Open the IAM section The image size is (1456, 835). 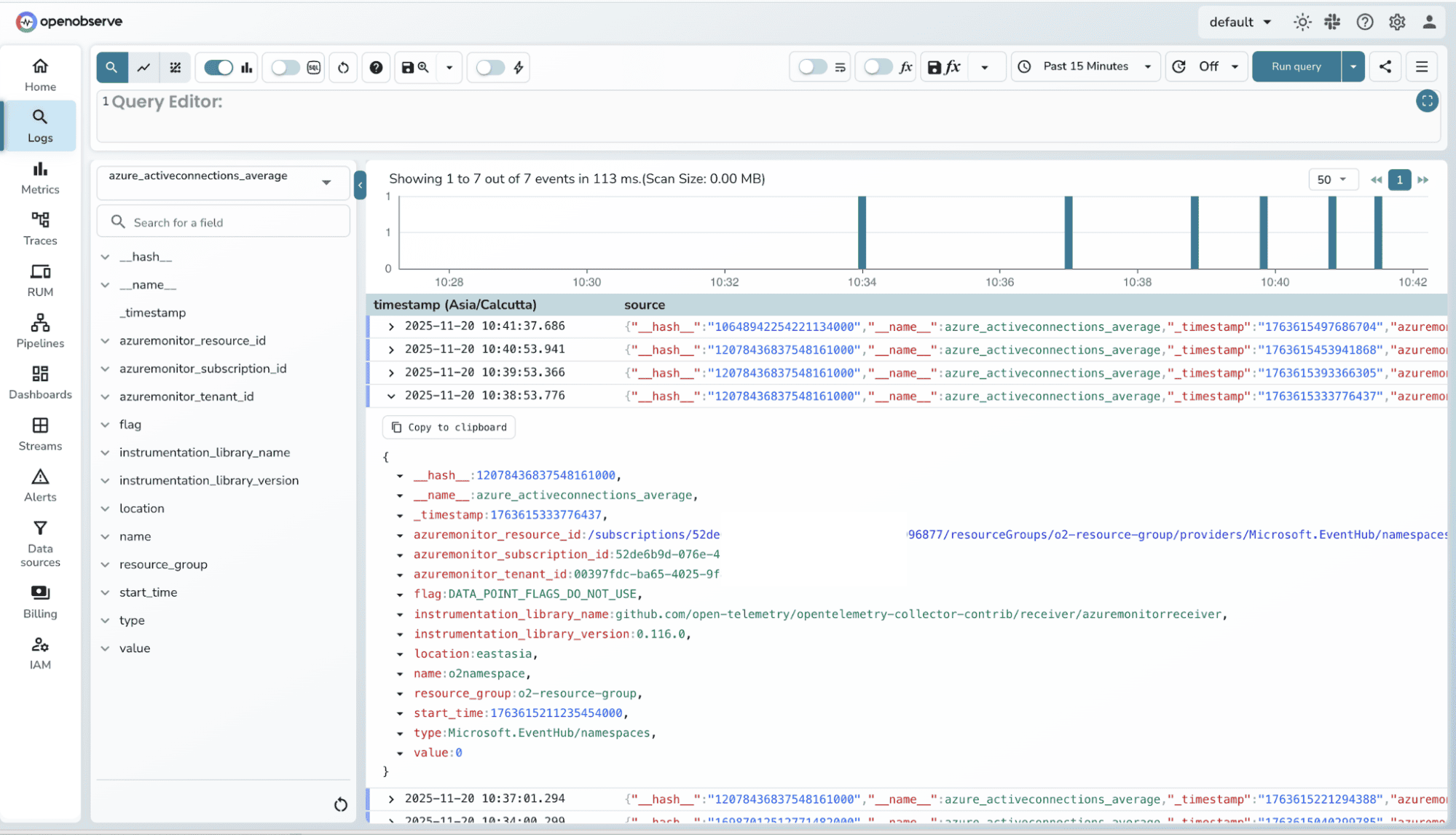(x=40, y=652)
